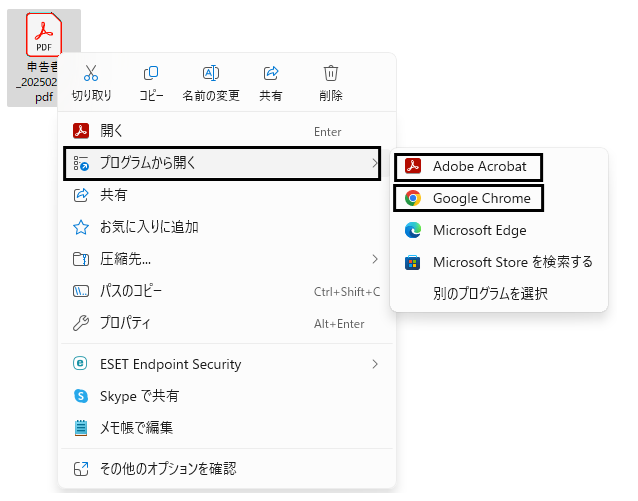Open ESET Endpoint Security entry
This screenshot has width=638, height=501.
click(x=227, y=364)
